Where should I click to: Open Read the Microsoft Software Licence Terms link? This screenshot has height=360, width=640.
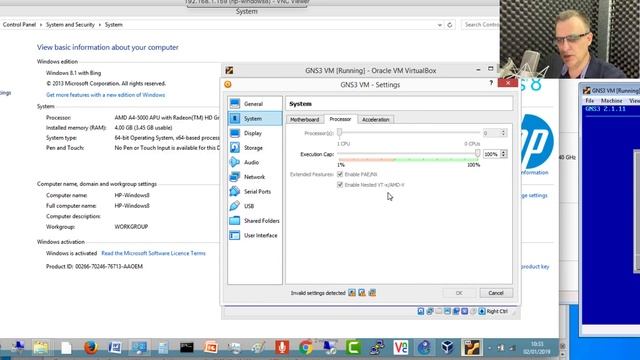[x=153, y=253]
